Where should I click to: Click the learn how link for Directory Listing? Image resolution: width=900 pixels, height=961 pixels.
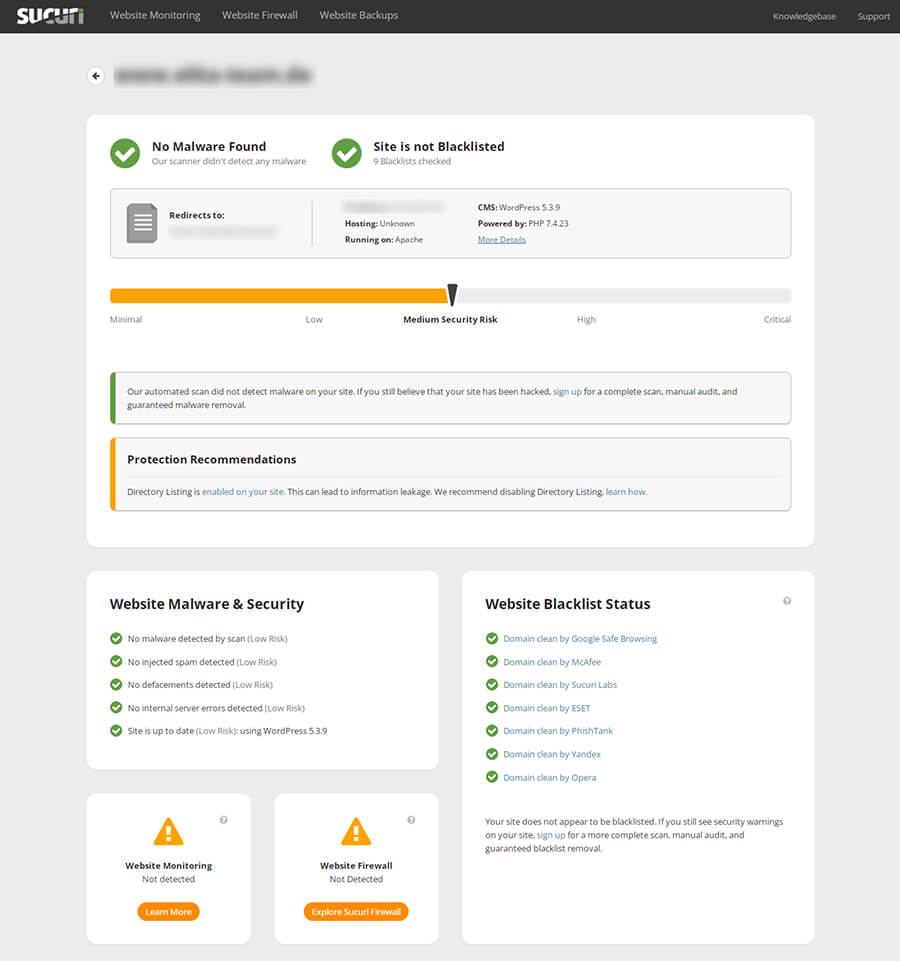point(626,492)
